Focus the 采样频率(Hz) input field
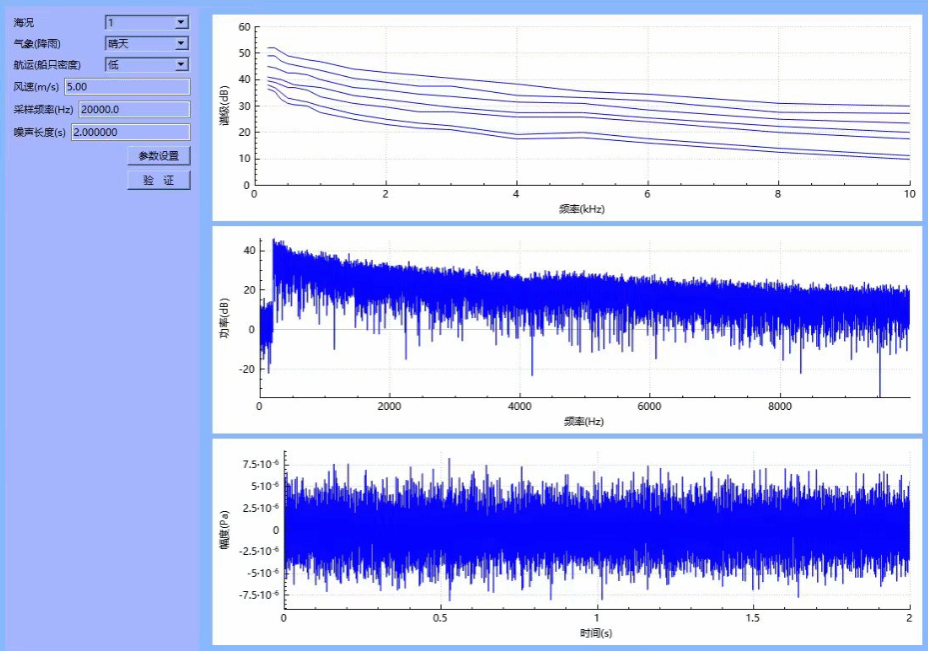 [x=134, y=110]
